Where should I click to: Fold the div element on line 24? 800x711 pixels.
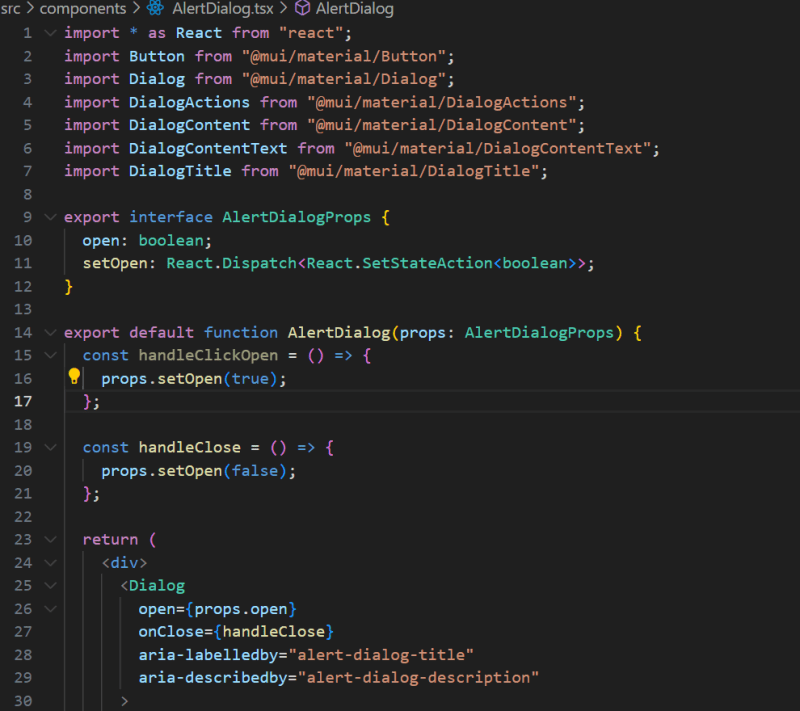tap(51, 563)
